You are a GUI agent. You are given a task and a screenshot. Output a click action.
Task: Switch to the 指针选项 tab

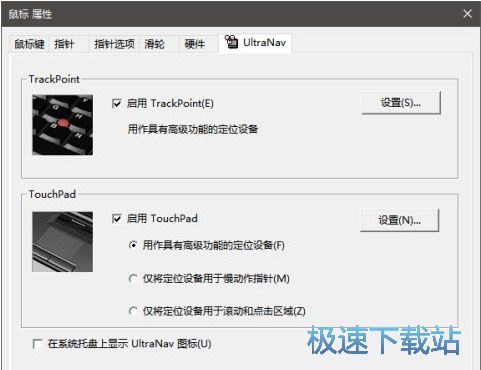tap(114, 44)
